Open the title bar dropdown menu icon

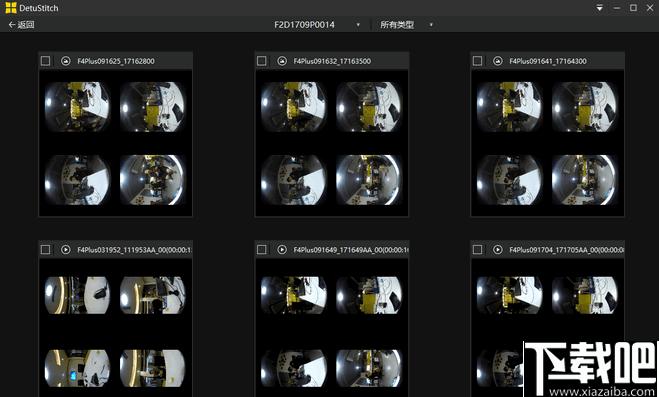pos(600,8)
